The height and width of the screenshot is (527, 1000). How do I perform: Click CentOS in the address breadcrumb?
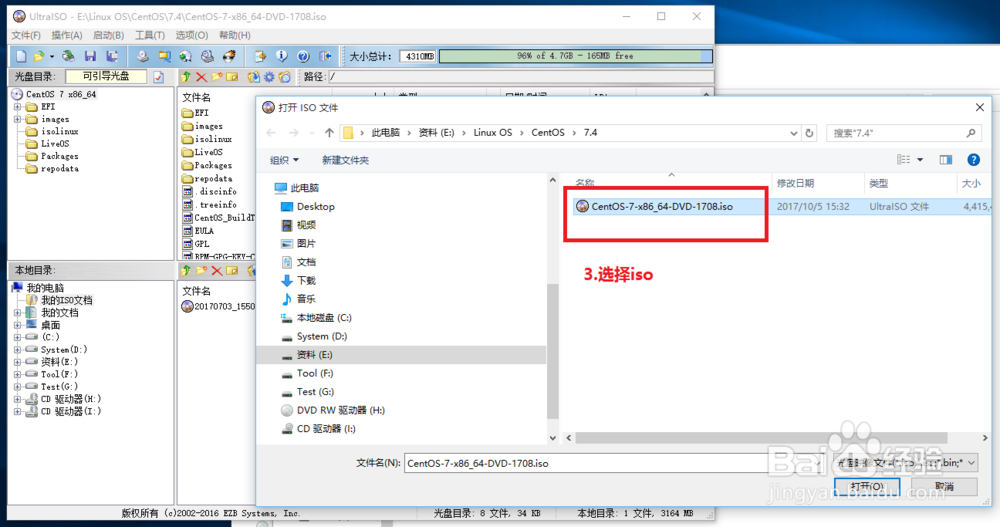coord(548,133)
